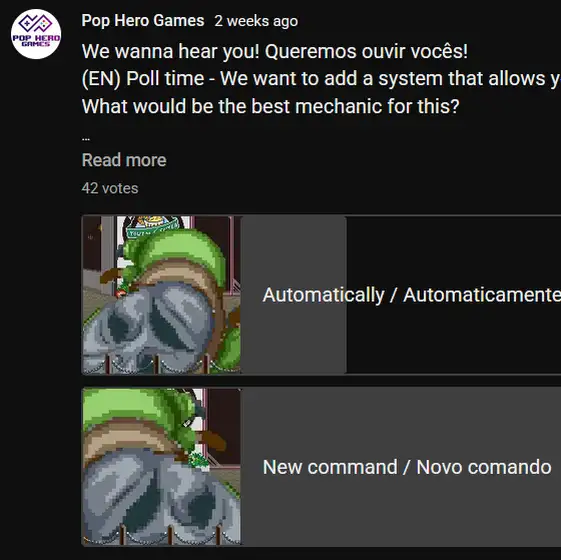
Task: Vote for Automatically / Automaticamente option
Action: click(x=321, y=294)
